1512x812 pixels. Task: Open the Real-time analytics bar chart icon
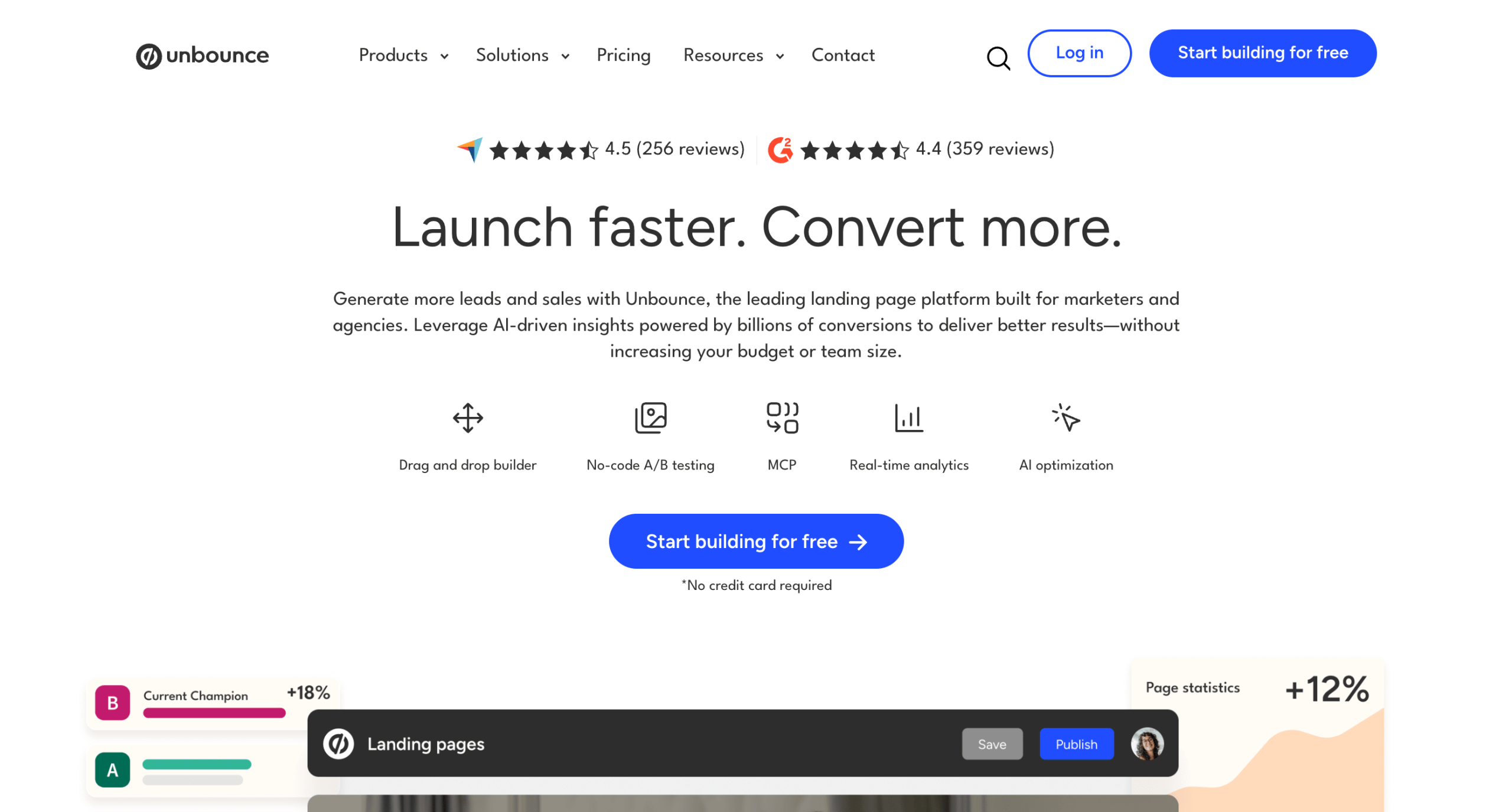point(908,418)
